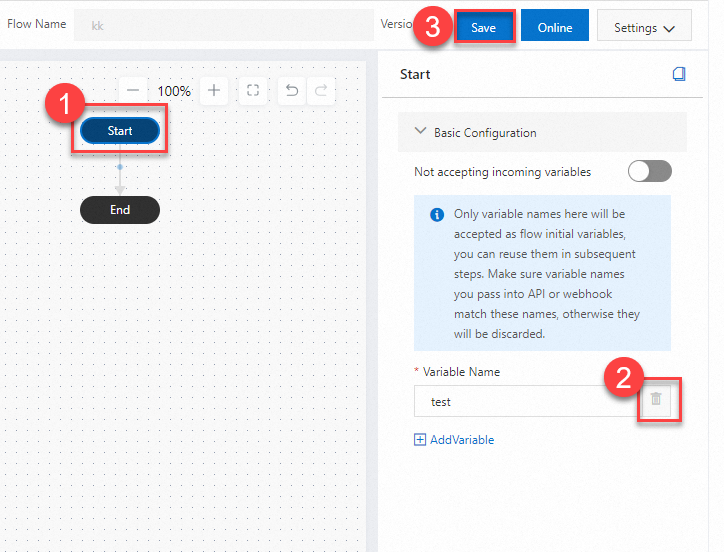The width and height of the screenshot is (724, 552).
Task: Zoom in the canvas with plus icon
Action: point(214,91)
